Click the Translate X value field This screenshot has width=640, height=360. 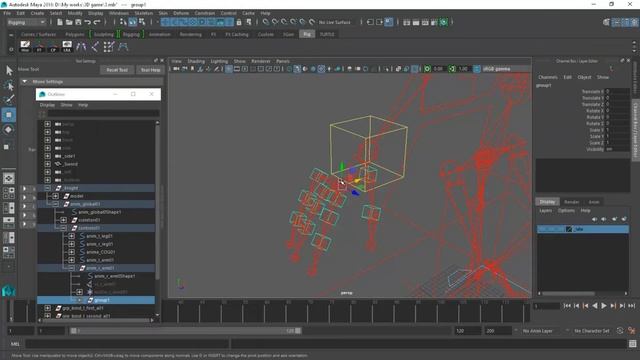pyautogui.click(x=617, y=91)
